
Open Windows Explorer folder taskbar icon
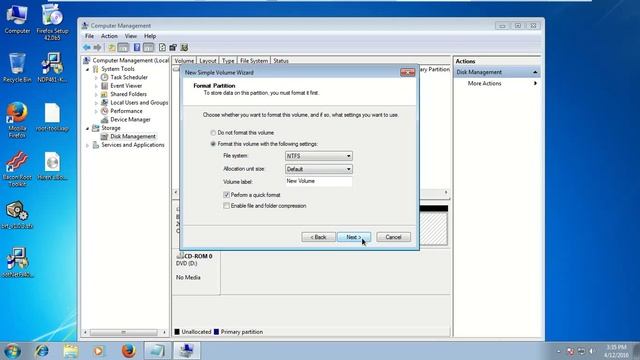coord(71,351)
